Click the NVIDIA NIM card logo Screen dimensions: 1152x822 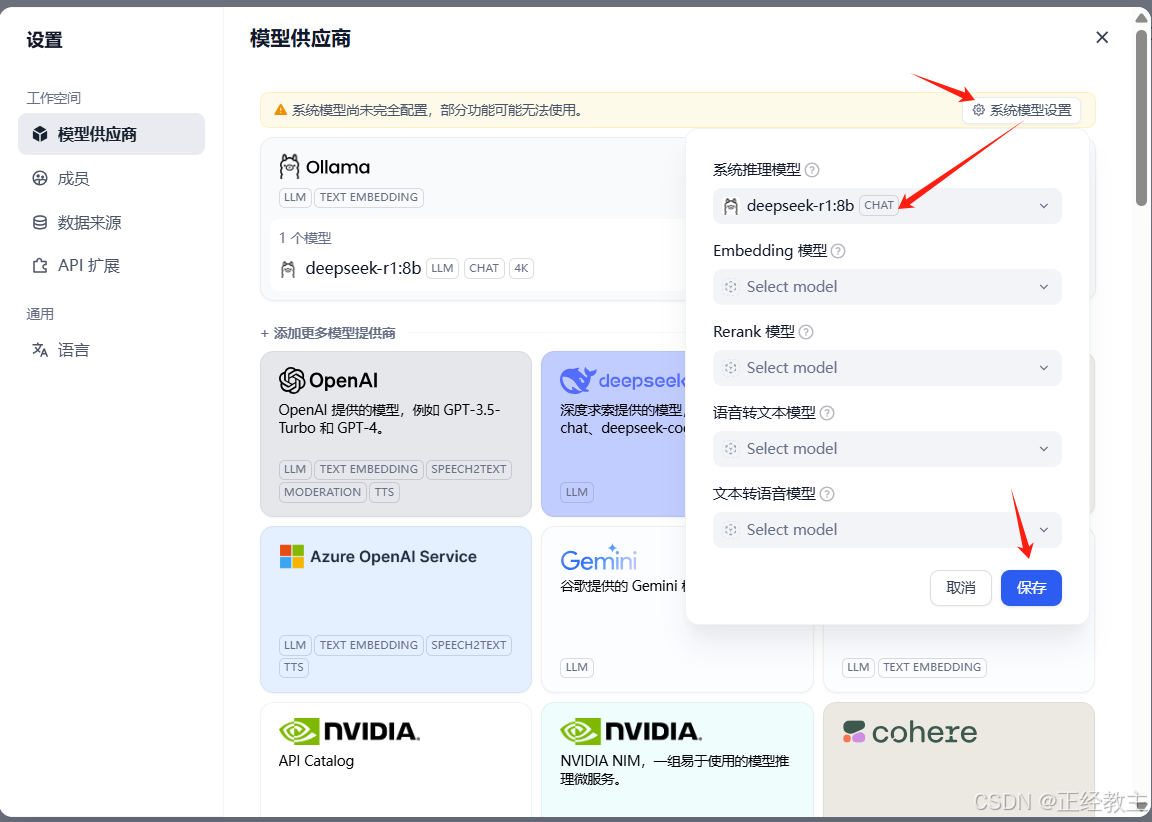[x=630, y=732]
